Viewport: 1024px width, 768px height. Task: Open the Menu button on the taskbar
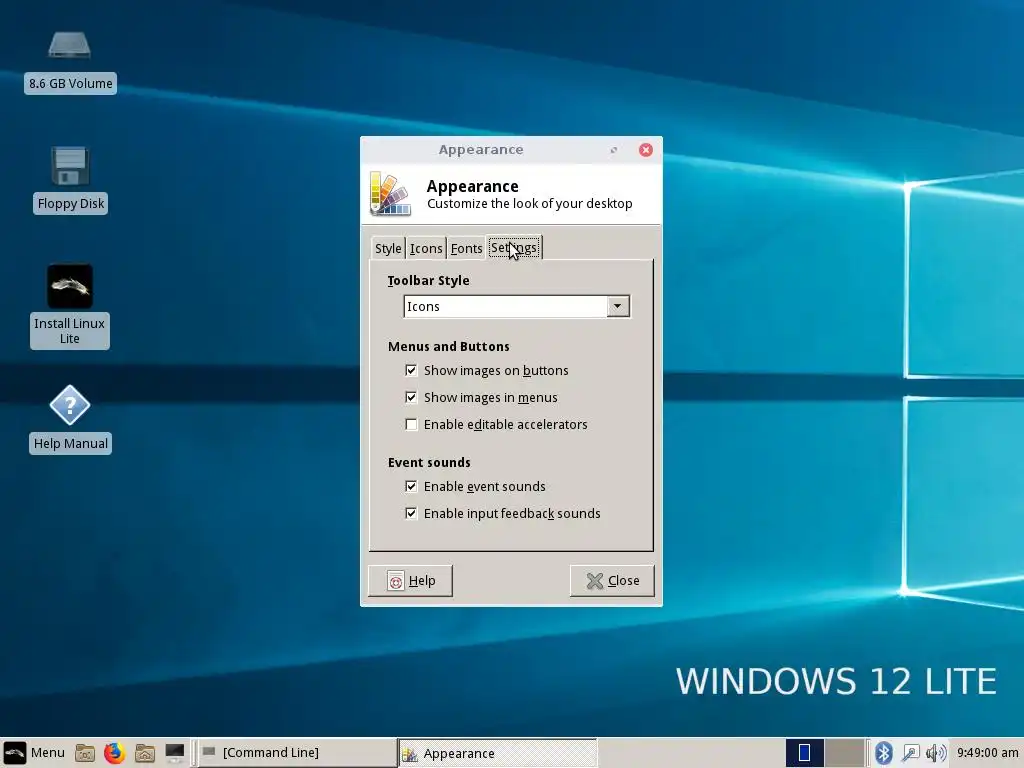pos(34,752)
